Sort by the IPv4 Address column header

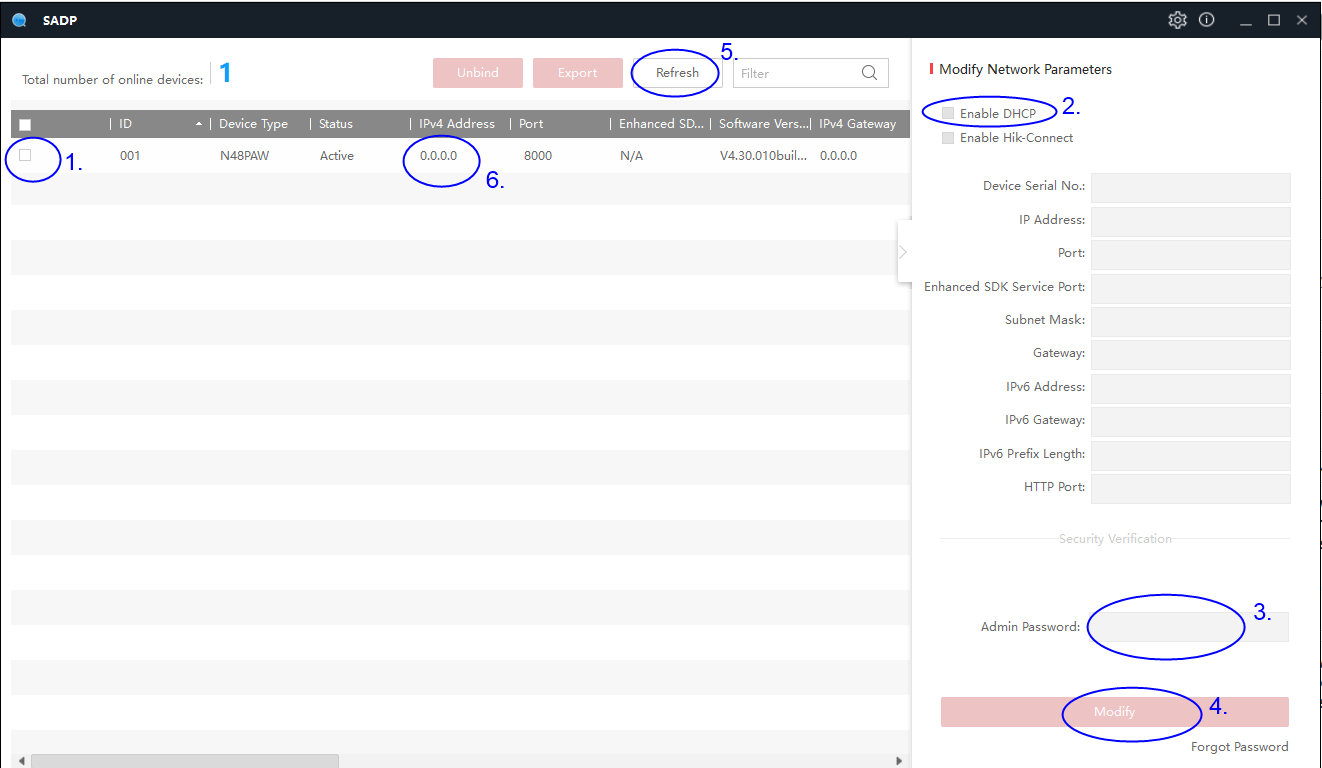pos(457,124)
